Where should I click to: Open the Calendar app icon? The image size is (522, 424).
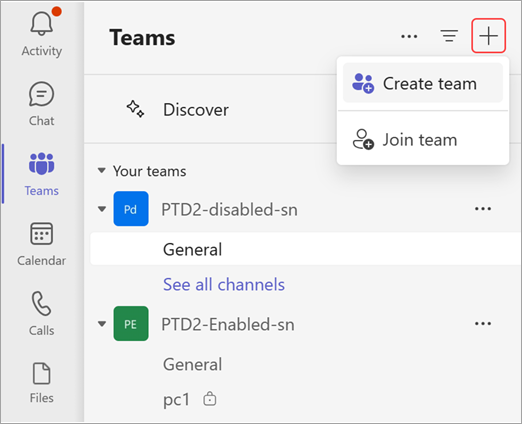tap(42, 244)
